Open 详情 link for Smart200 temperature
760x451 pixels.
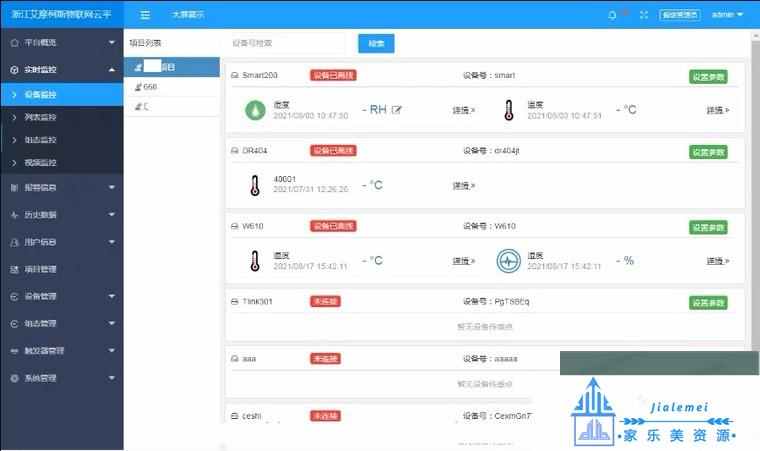[x=718, y=111]
